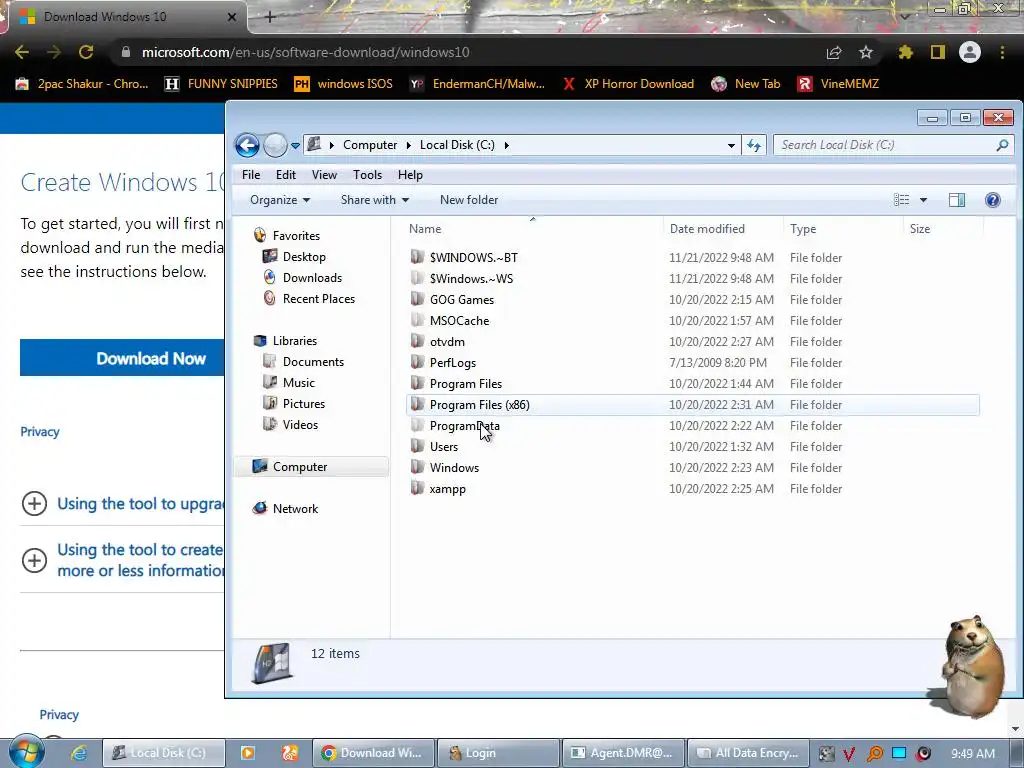Open Internet Explorer from the taskbar
Screen dimensions: 1024x768
click(79, 753)
